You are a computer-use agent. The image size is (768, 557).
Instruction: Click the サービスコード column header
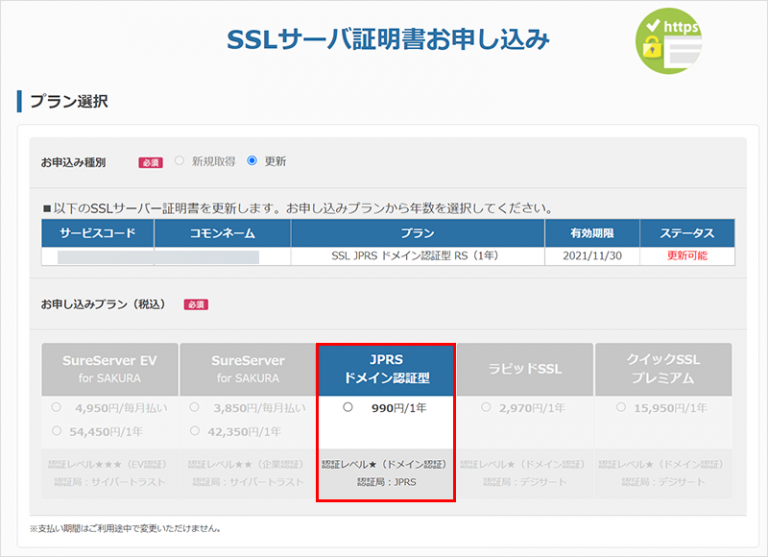[97, 233]
